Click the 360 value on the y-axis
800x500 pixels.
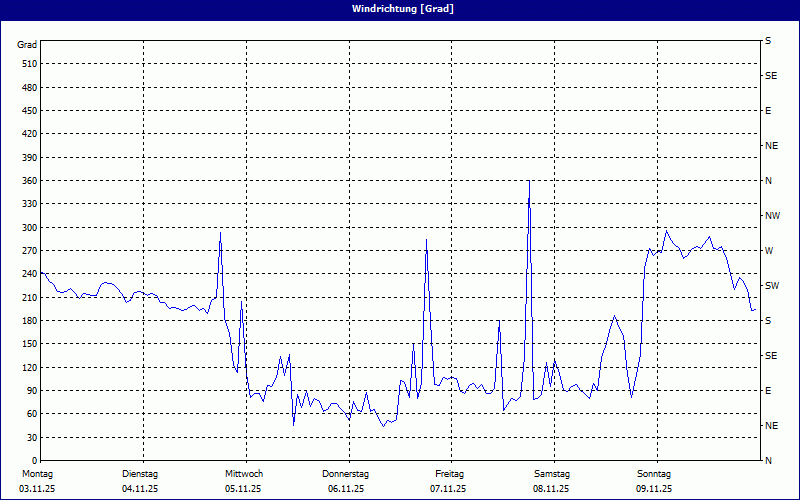(x=27, y=181)
